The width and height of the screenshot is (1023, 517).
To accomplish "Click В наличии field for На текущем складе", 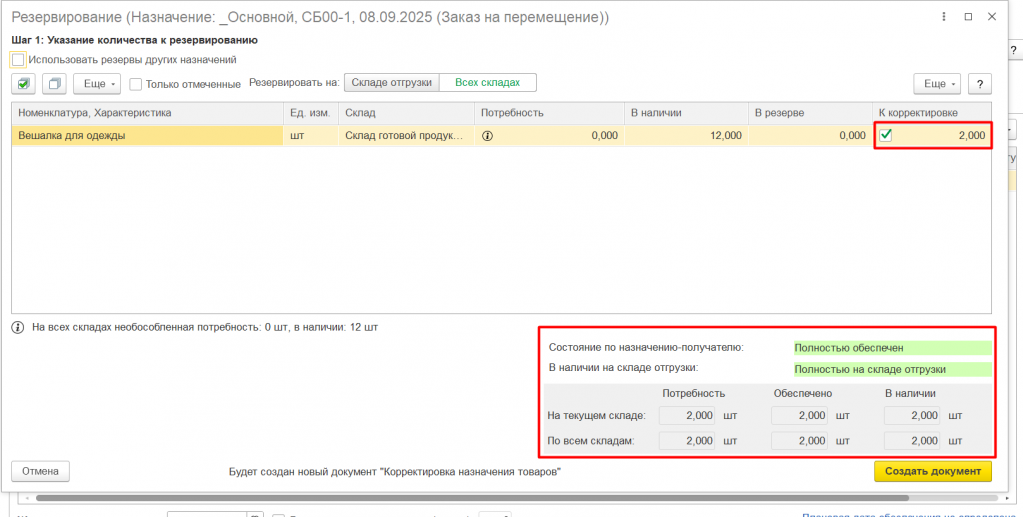I will (912, 416).
